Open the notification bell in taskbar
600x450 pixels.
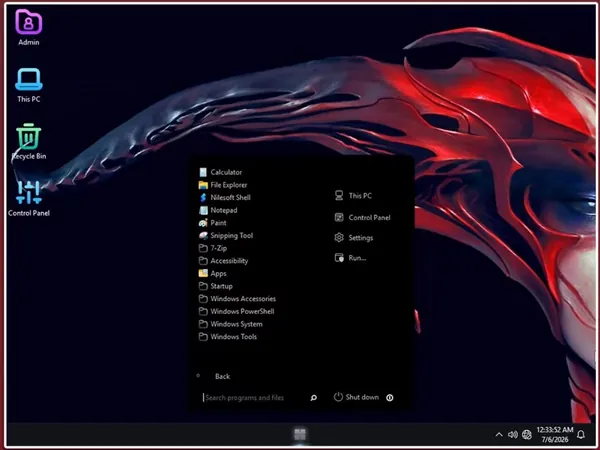(581, 434)
